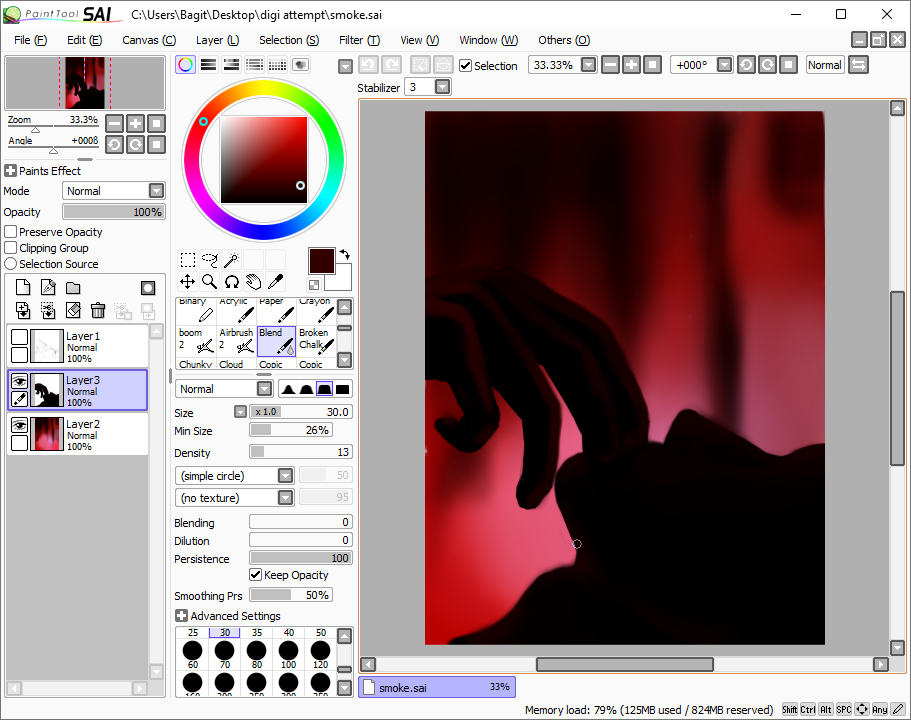Select the Acrylic brush
The height and width of the screenshot is (720, 911).
coord(236,311)
